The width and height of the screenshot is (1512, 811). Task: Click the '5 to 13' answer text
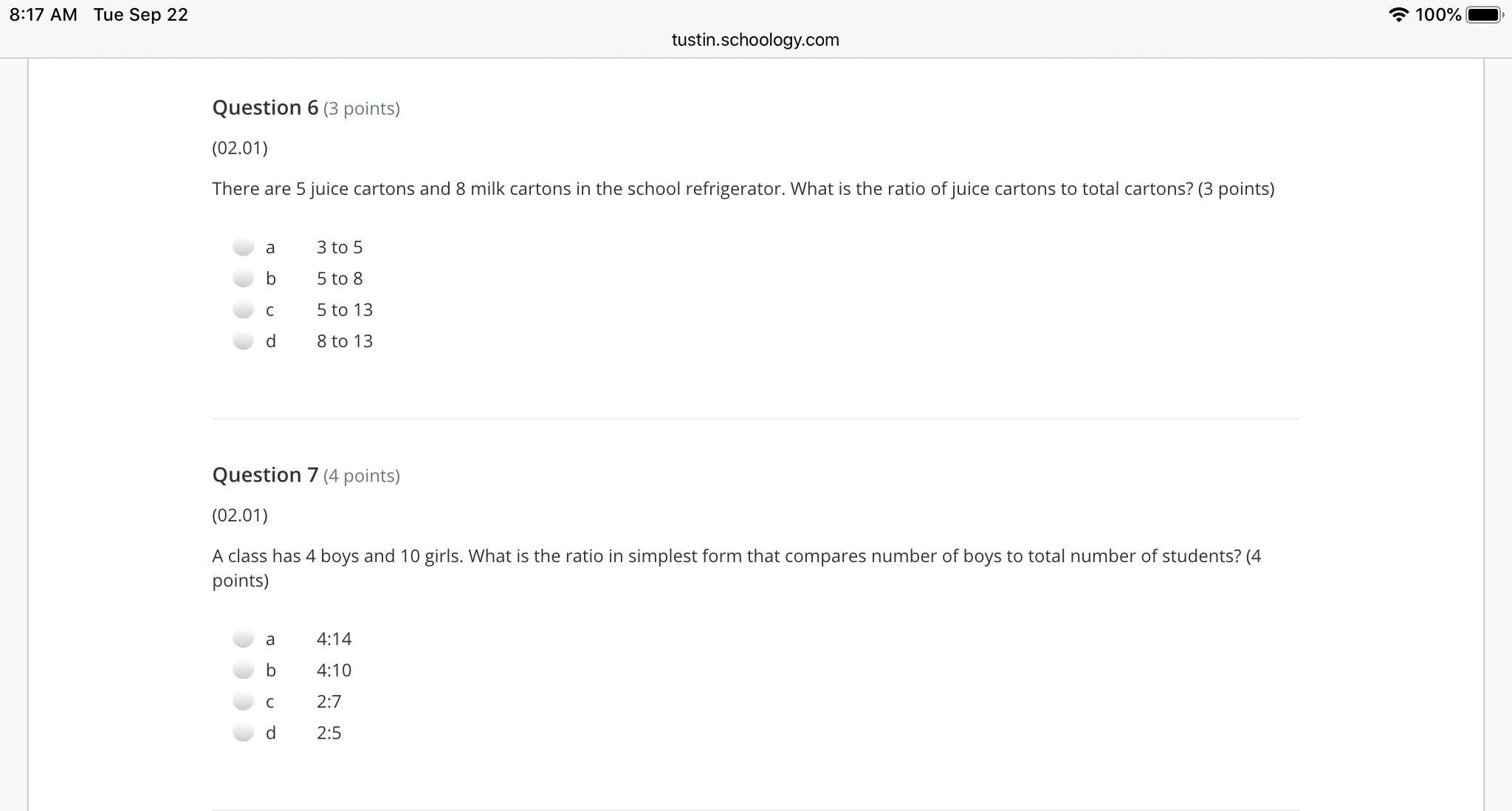pos(345,309)
